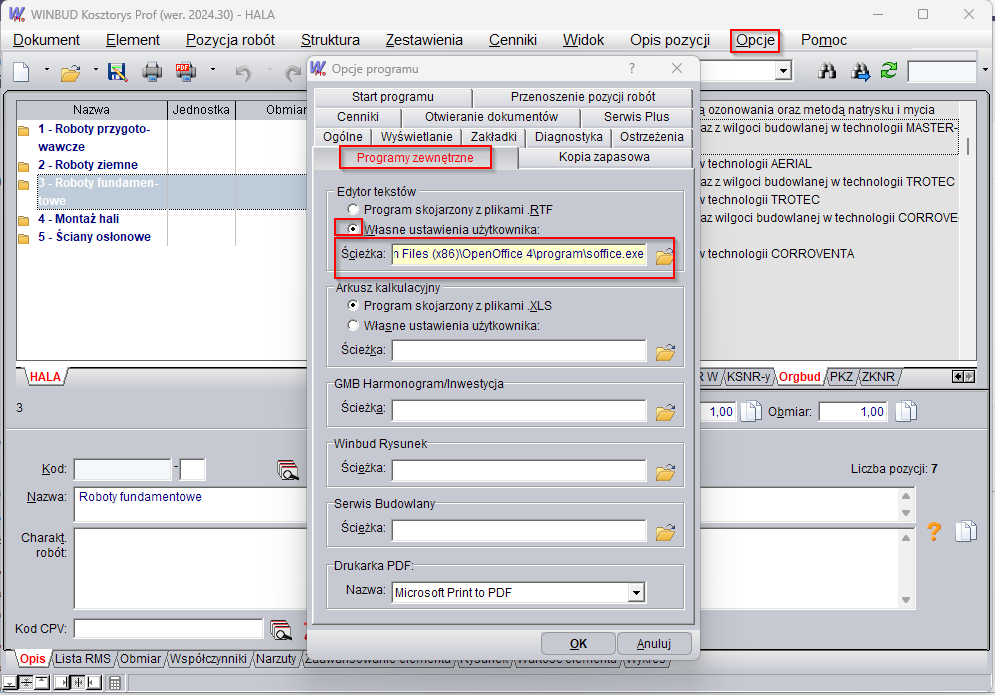Open the Drukarka PDF Nazwa dropdown
Image resolution: width=995 pixels, height=695 pixels.
tap(636, 593)
